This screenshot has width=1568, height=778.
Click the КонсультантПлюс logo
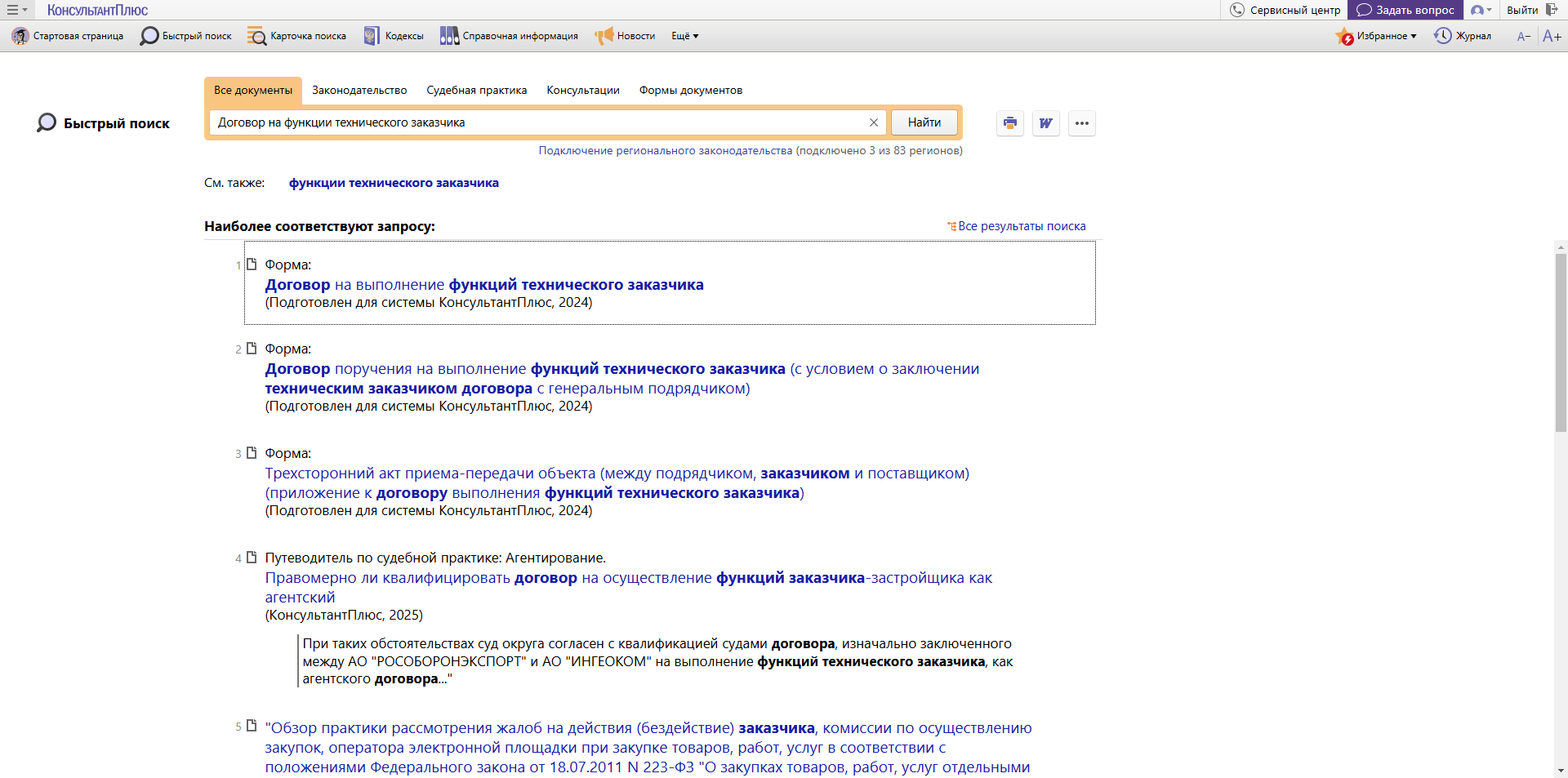coord(97,10)
